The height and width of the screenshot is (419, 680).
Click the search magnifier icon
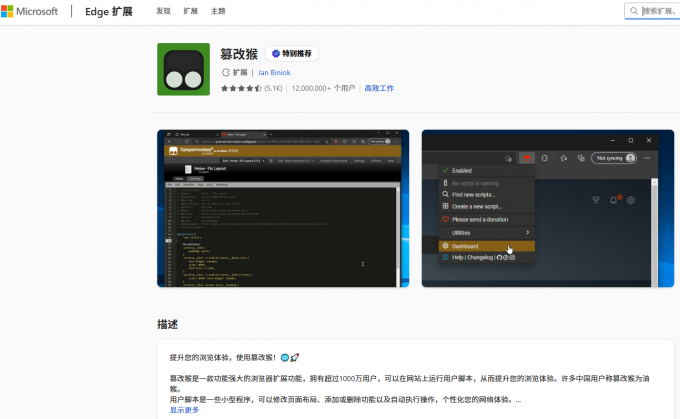pyautogui.click(x=634, y=11)
